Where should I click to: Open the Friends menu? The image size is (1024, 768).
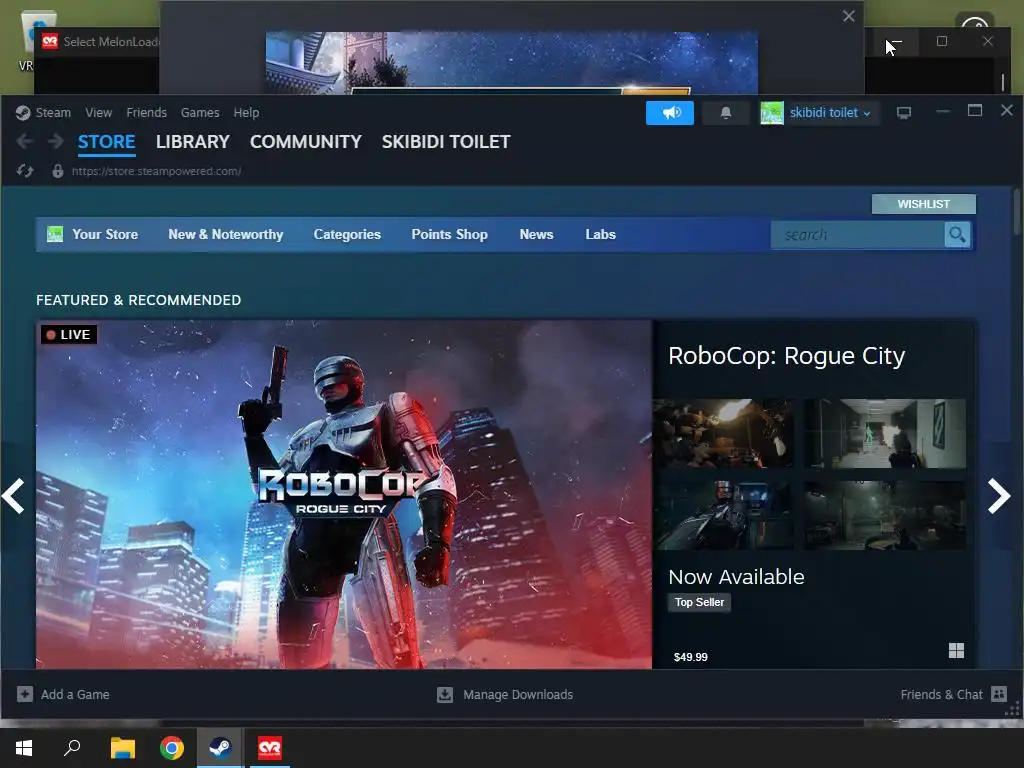146,112
